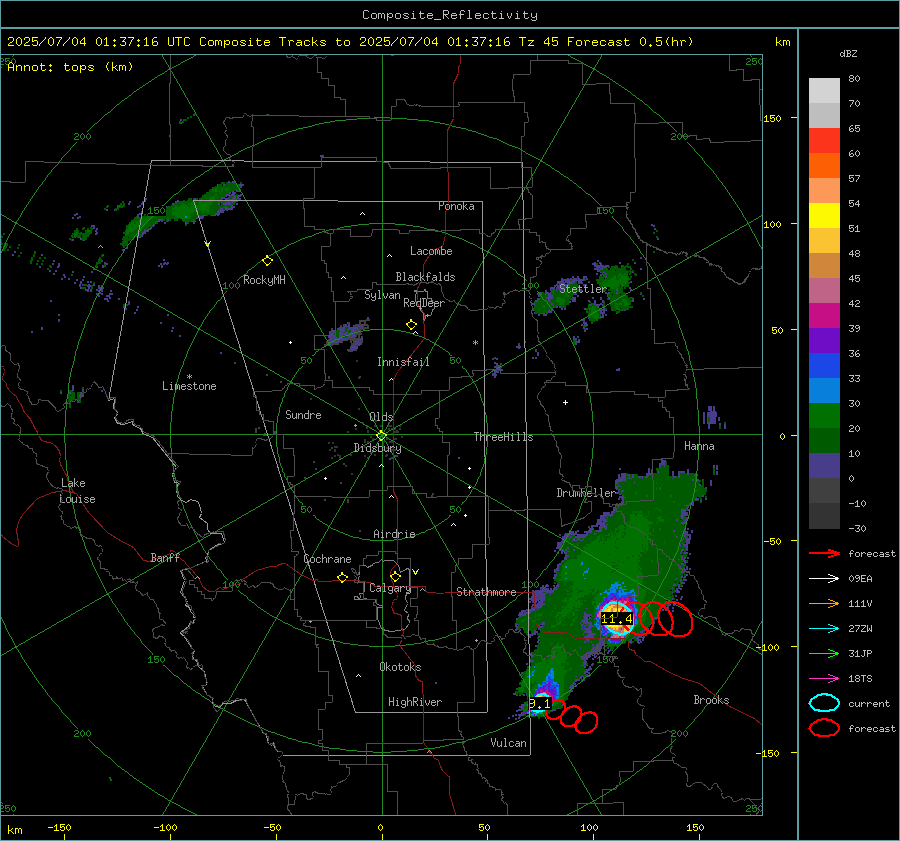Image resolution: width=900 pixels, height=841 pixels.
Task: Click the HighRiver town label
Action: 415,702
